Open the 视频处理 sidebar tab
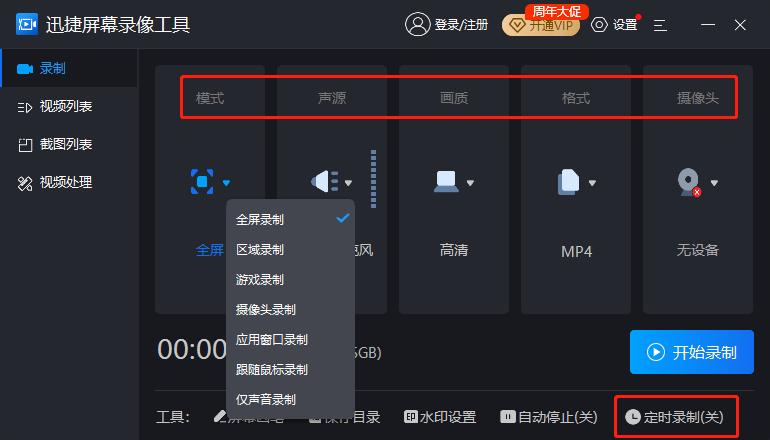This screenshot has height=440, width=770. click(x=69, y=183)
